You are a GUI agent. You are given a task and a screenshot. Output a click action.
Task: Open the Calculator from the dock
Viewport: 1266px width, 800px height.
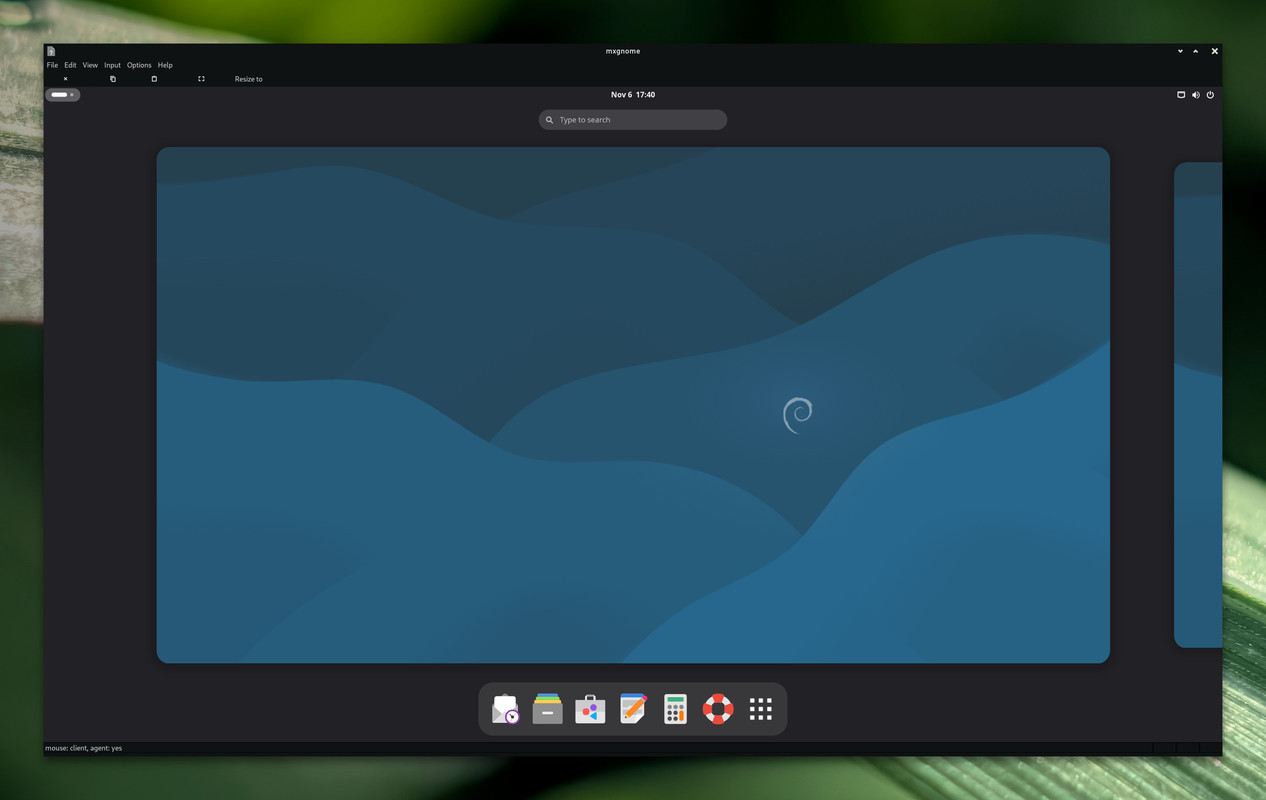675,709
